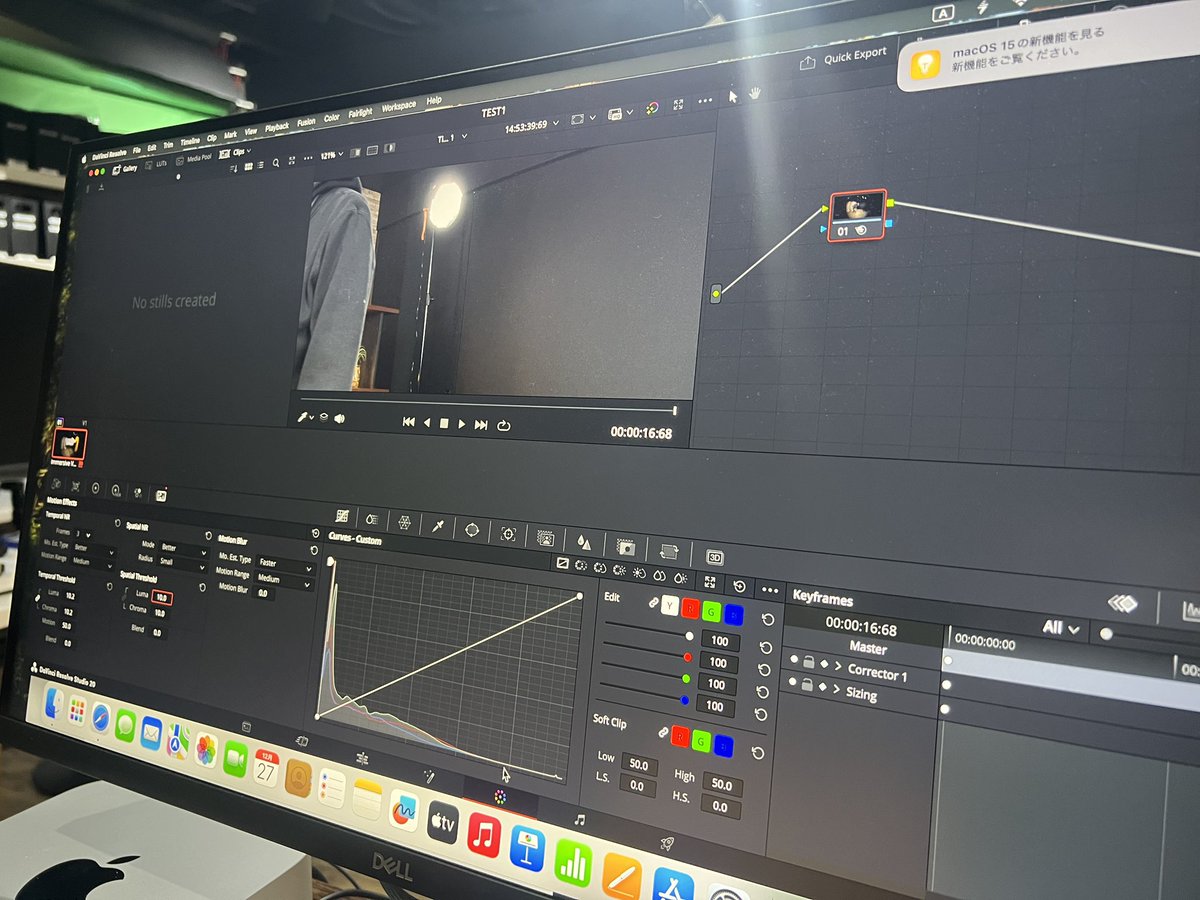Select the Qualifier eyedropper palette
1200x900 pixels.
point(438,526)
